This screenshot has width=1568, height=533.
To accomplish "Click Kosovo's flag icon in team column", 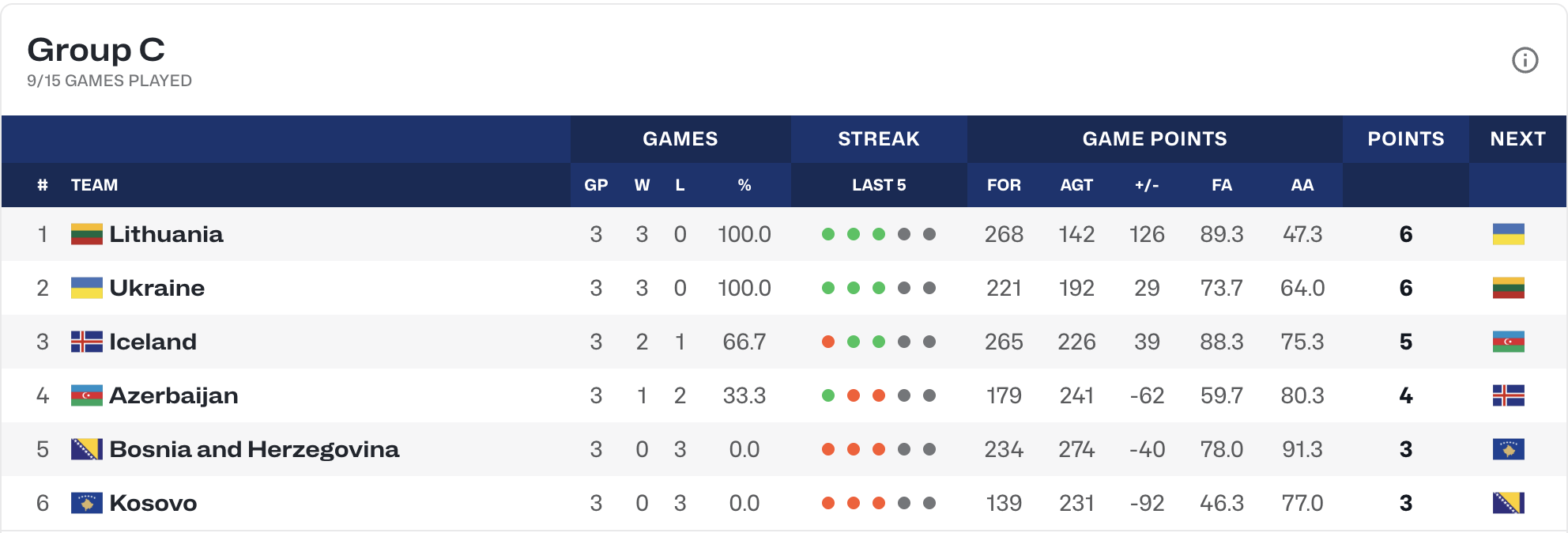I will point(87,503).
